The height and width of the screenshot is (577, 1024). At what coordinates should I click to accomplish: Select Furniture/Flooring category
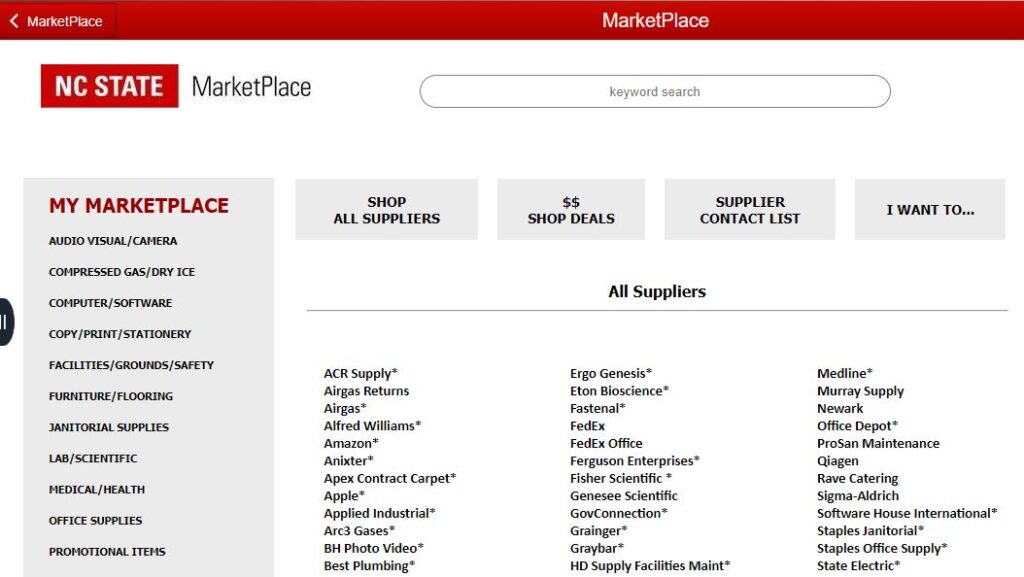(111, 396)
